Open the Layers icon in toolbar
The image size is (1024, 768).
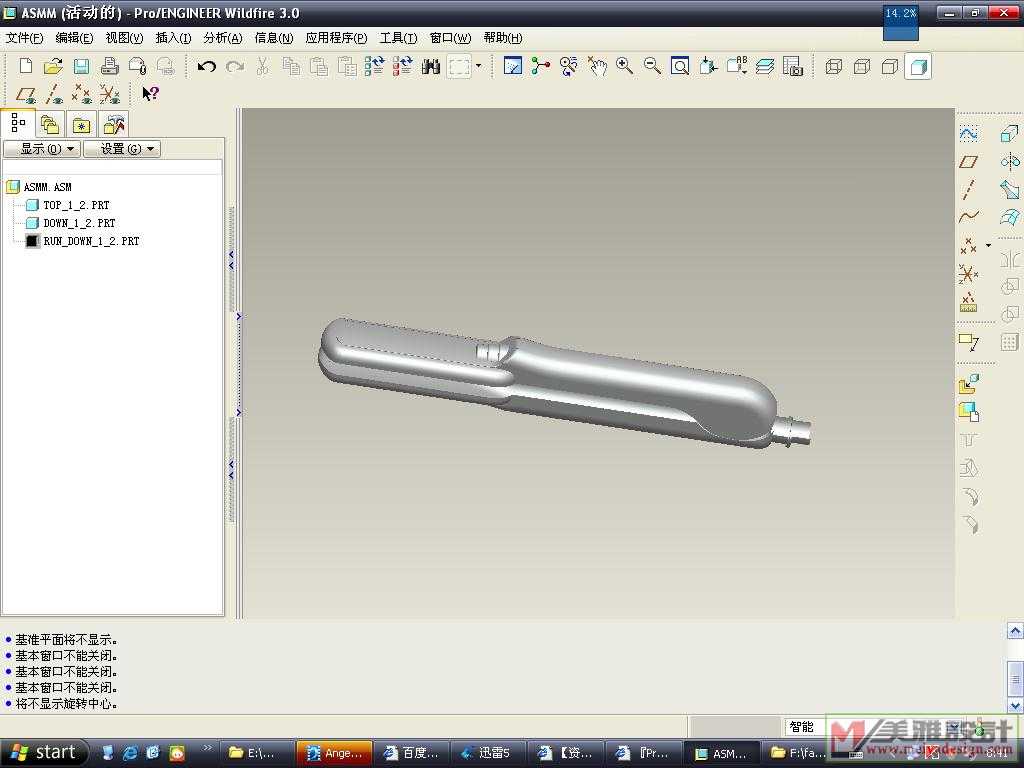[x=765, y=66]
